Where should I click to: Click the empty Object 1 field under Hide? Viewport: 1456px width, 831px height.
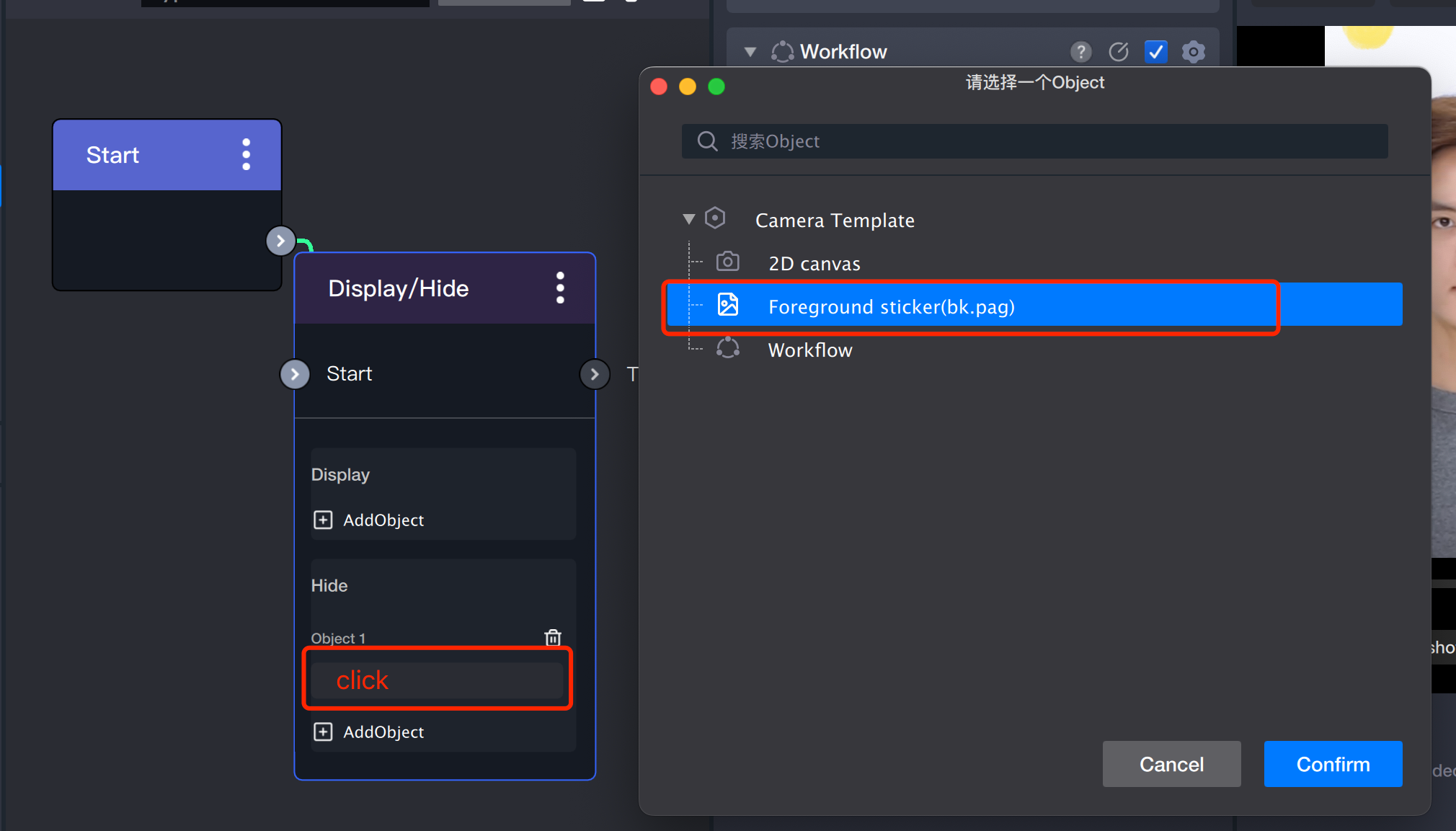click(437, 680)
